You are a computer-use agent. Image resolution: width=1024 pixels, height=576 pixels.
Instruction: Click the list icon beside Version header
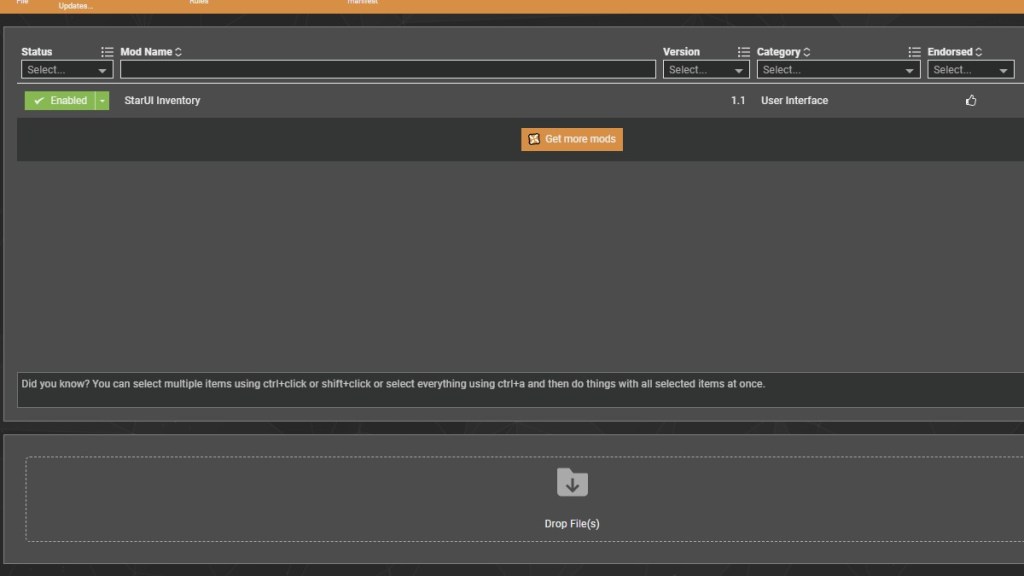743,52
